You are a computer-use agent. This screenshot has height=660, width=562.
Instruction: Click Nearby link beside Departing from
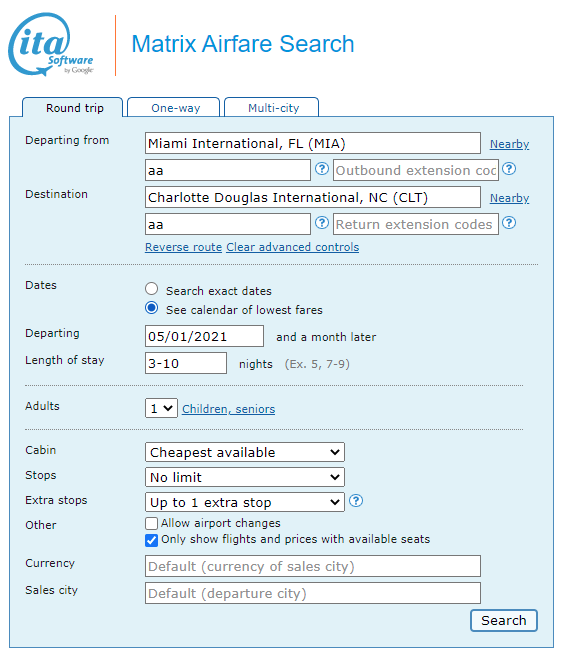[509, 144]
